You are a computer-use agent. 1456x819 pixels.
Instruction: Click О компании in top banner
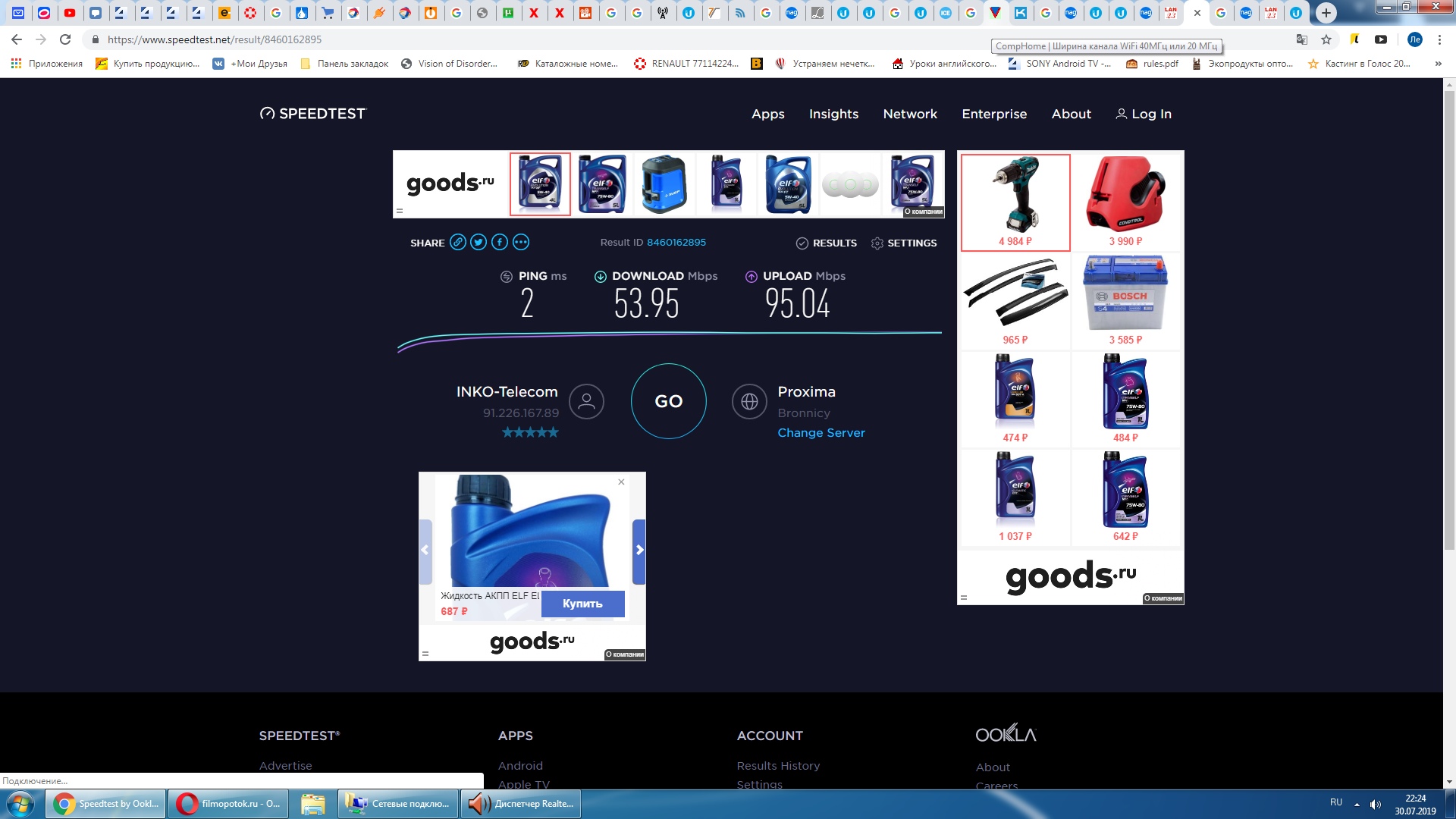[x=923, y=212]
